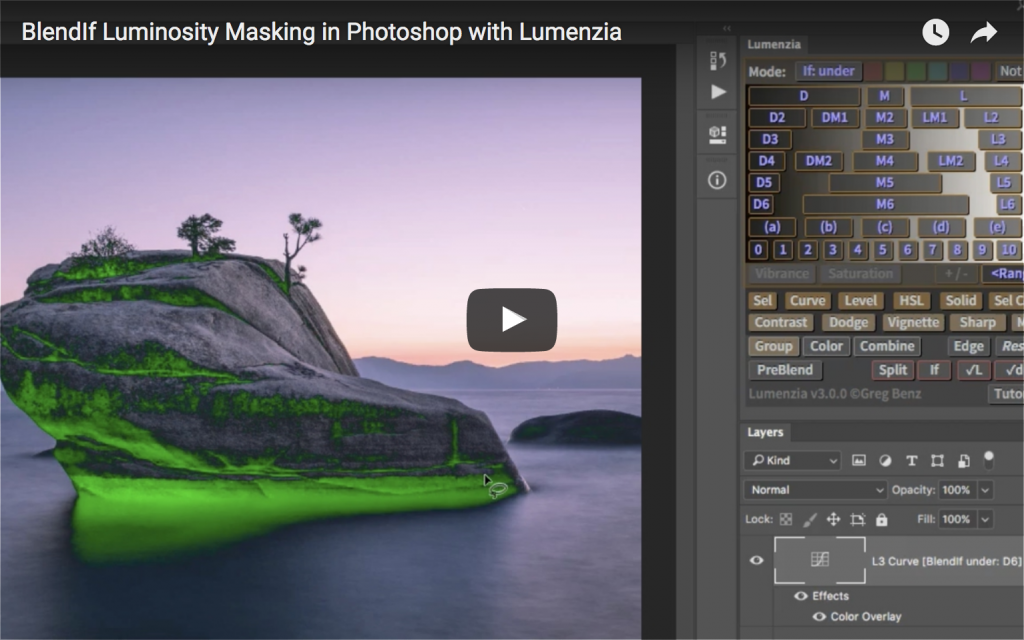Lock all padlock icon
Image resolution: width=1024 pixels, height=640 pixels.
(x=882, y=519)
